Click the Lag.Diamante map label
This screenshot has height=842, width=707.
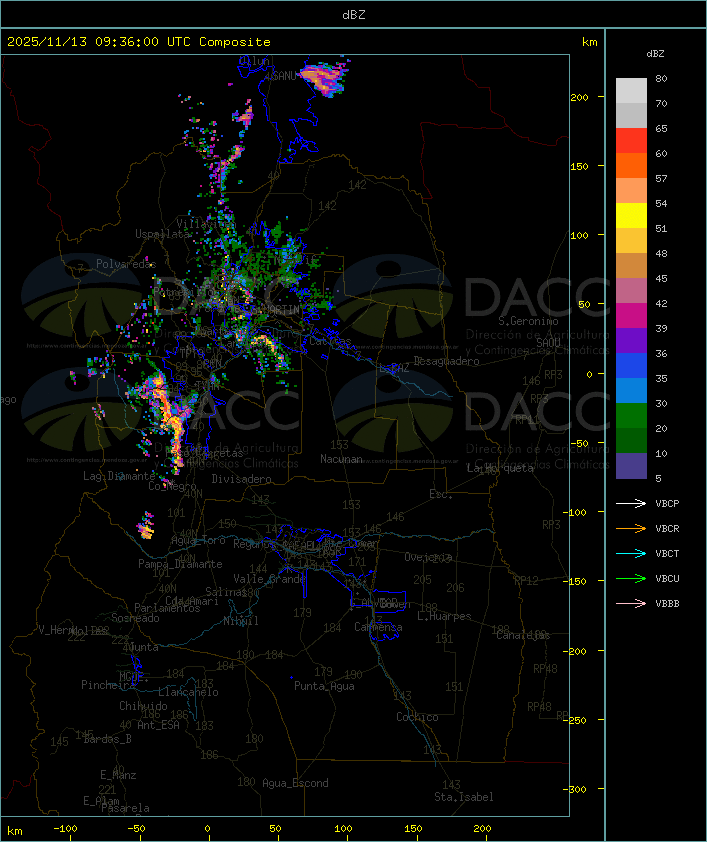[x=119, y=476]
